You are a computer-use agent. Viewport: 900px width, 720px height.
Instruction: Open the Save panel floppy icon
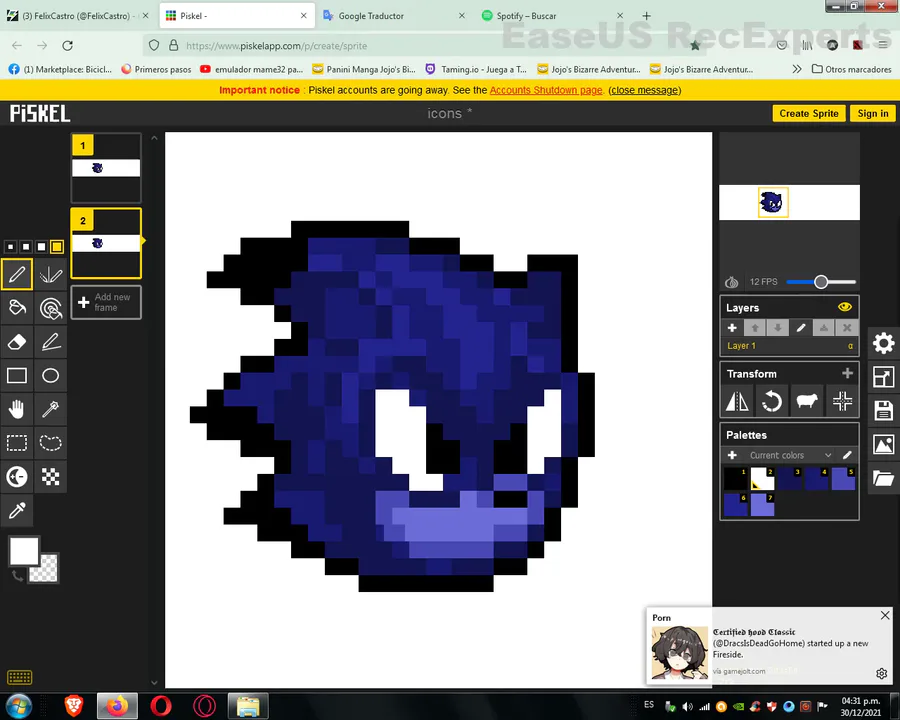(883, 411)
